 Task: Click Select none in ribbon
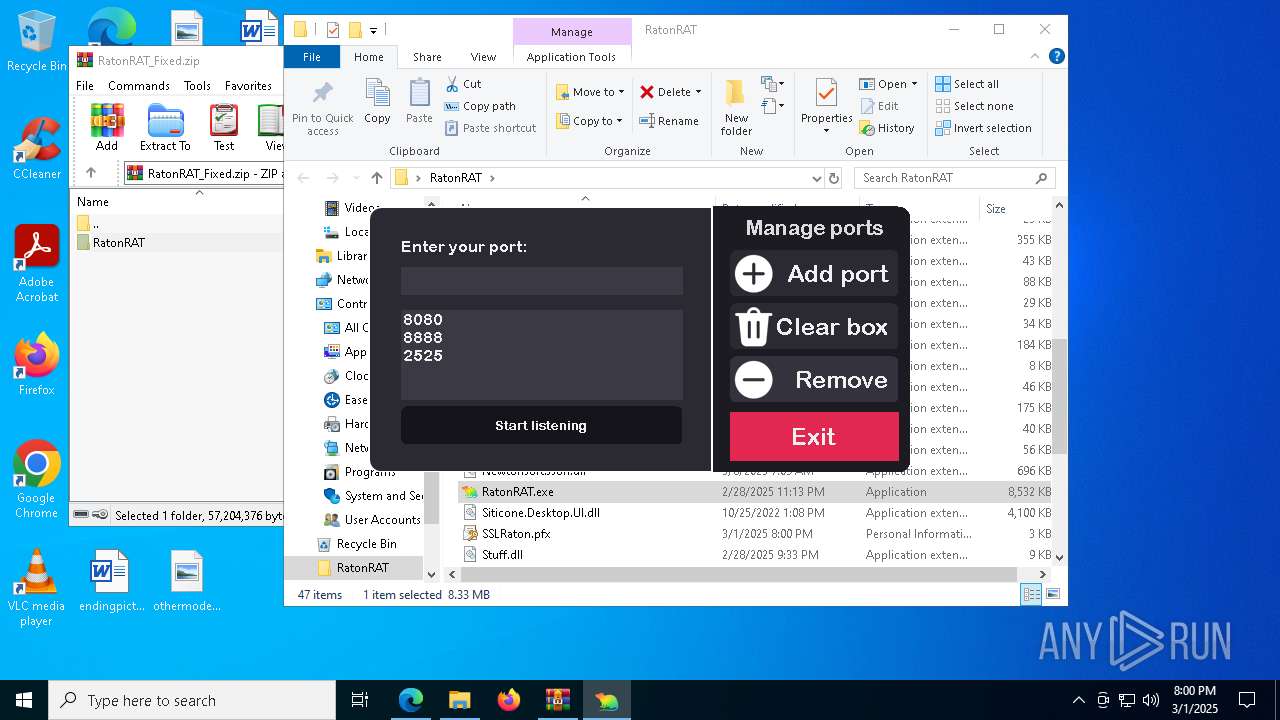tap(974, 106)
